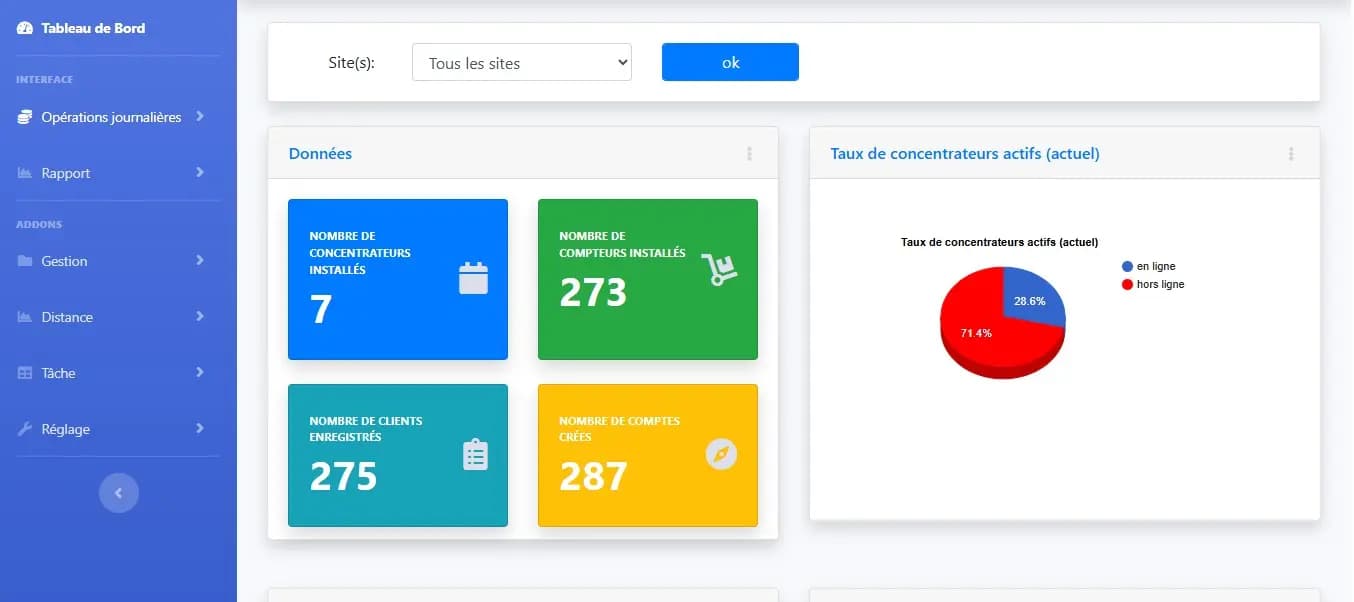Click the Gestion folder icon
1354x602 pixels.
[x=25, y=261]
